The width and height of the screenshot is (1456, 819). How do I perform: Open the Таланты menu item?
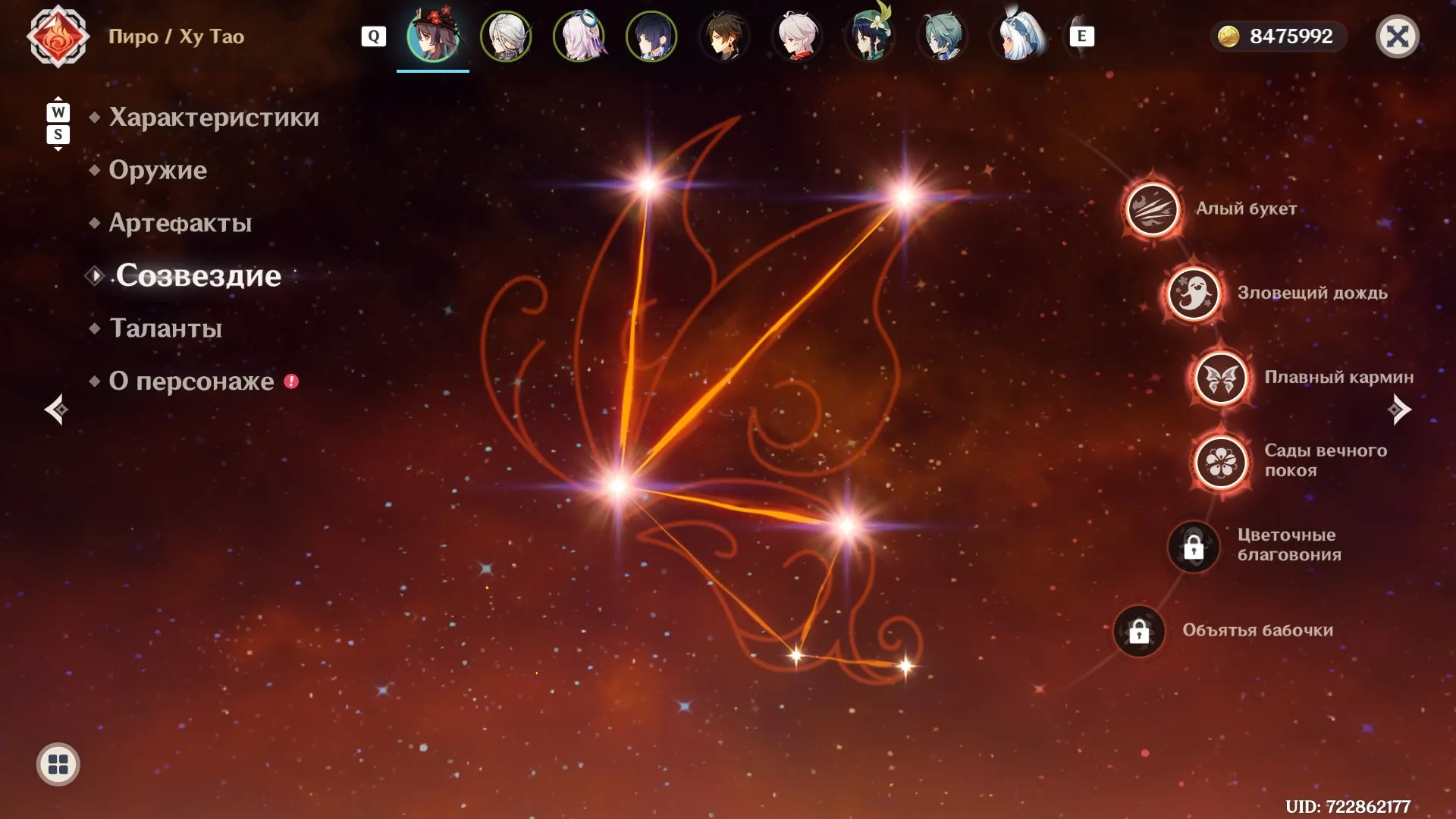tap(166, 328)
